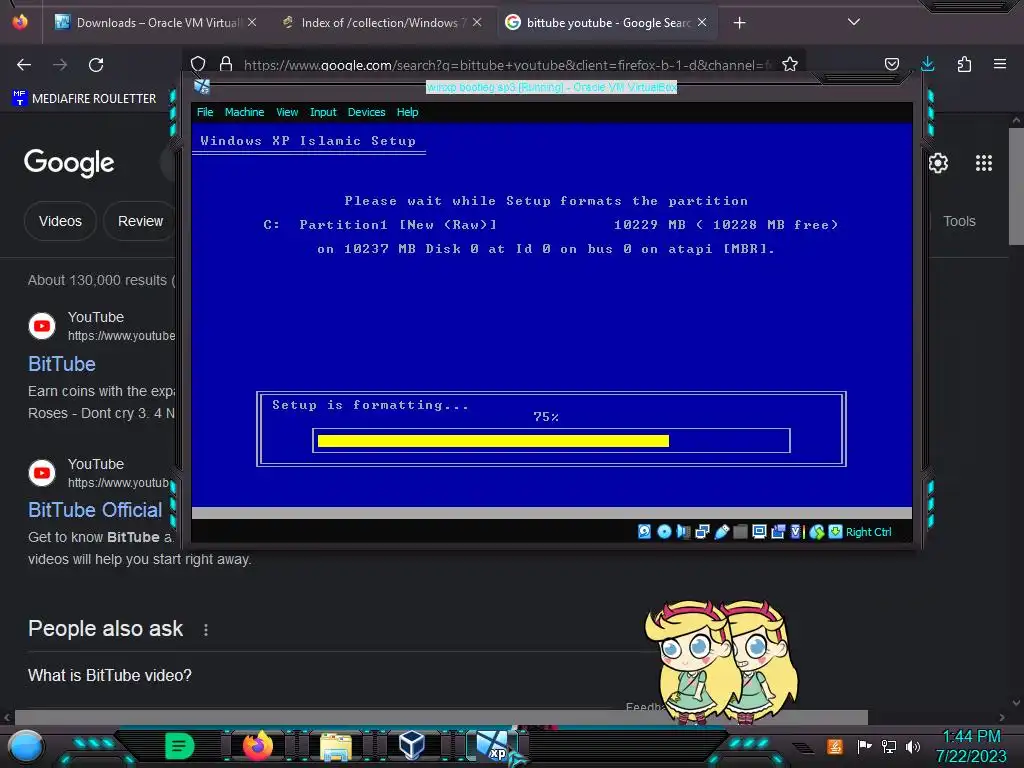Click the VirtualBox keyboard capture arrow icon
The width and height of the screenshot is (1024, 768).
pyautogui.click(x=835, y=532)
